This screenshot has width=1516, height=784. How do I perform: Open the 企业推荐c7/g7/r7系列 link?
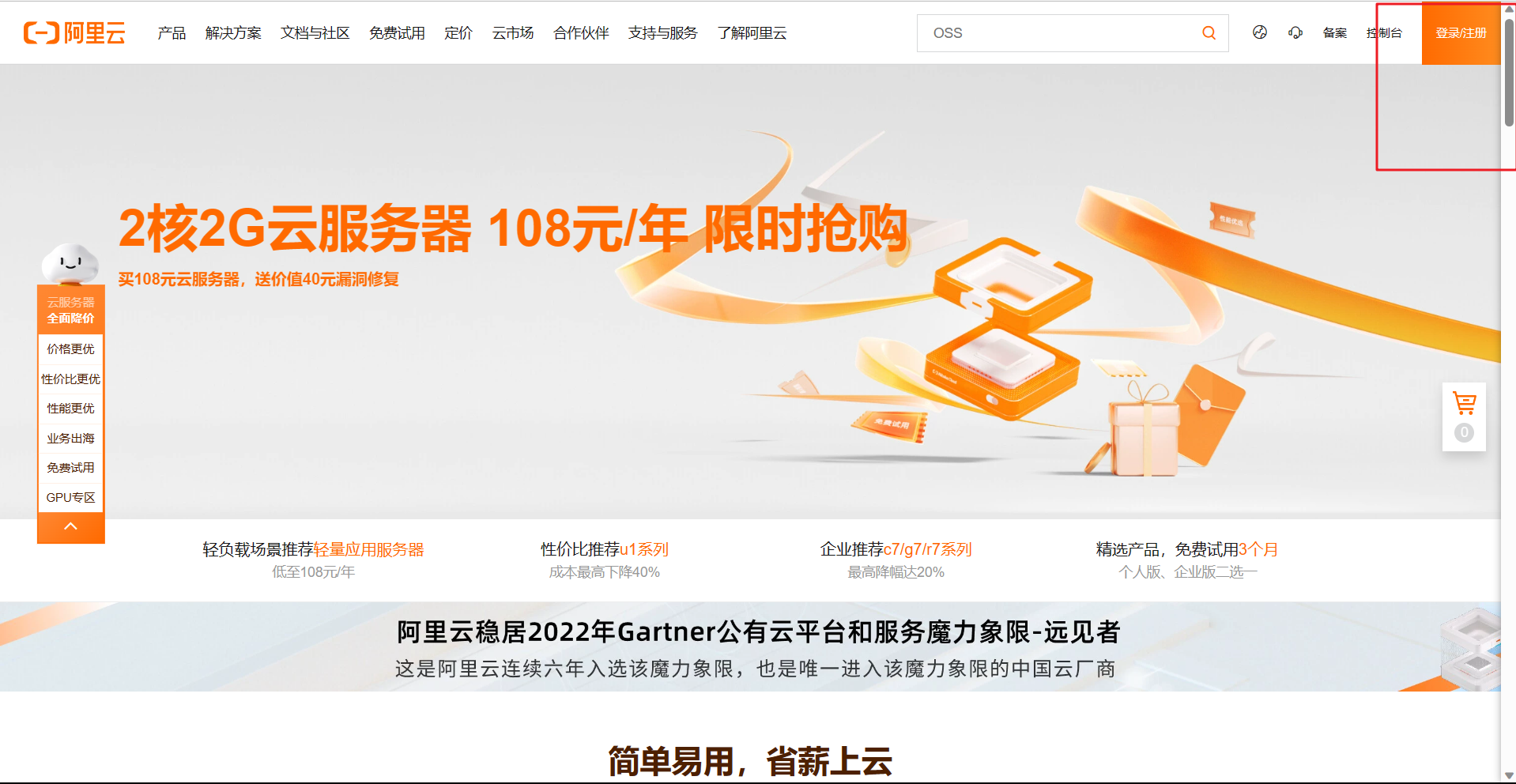(x=896, y=549)
